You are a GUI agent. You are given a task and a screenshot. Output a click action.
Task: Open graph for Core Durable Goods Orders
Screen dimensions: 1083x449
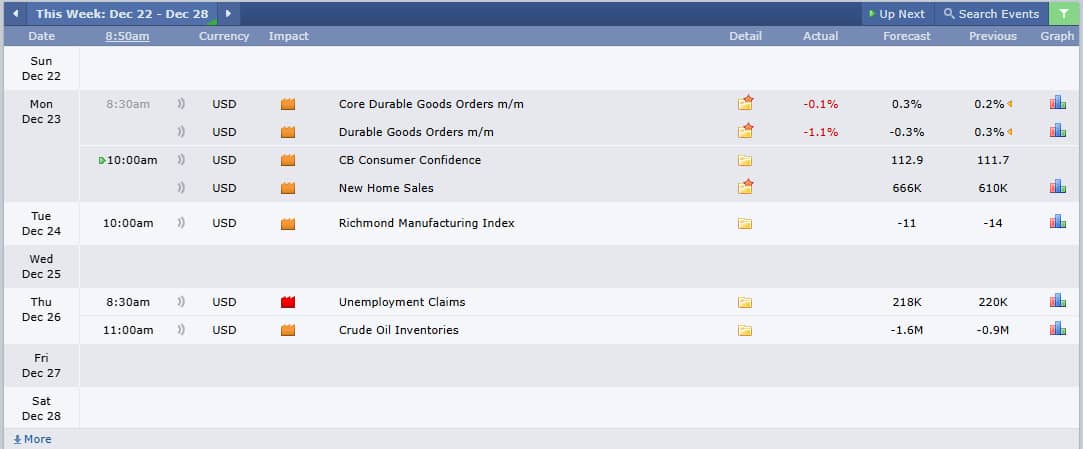(1057, 103)
